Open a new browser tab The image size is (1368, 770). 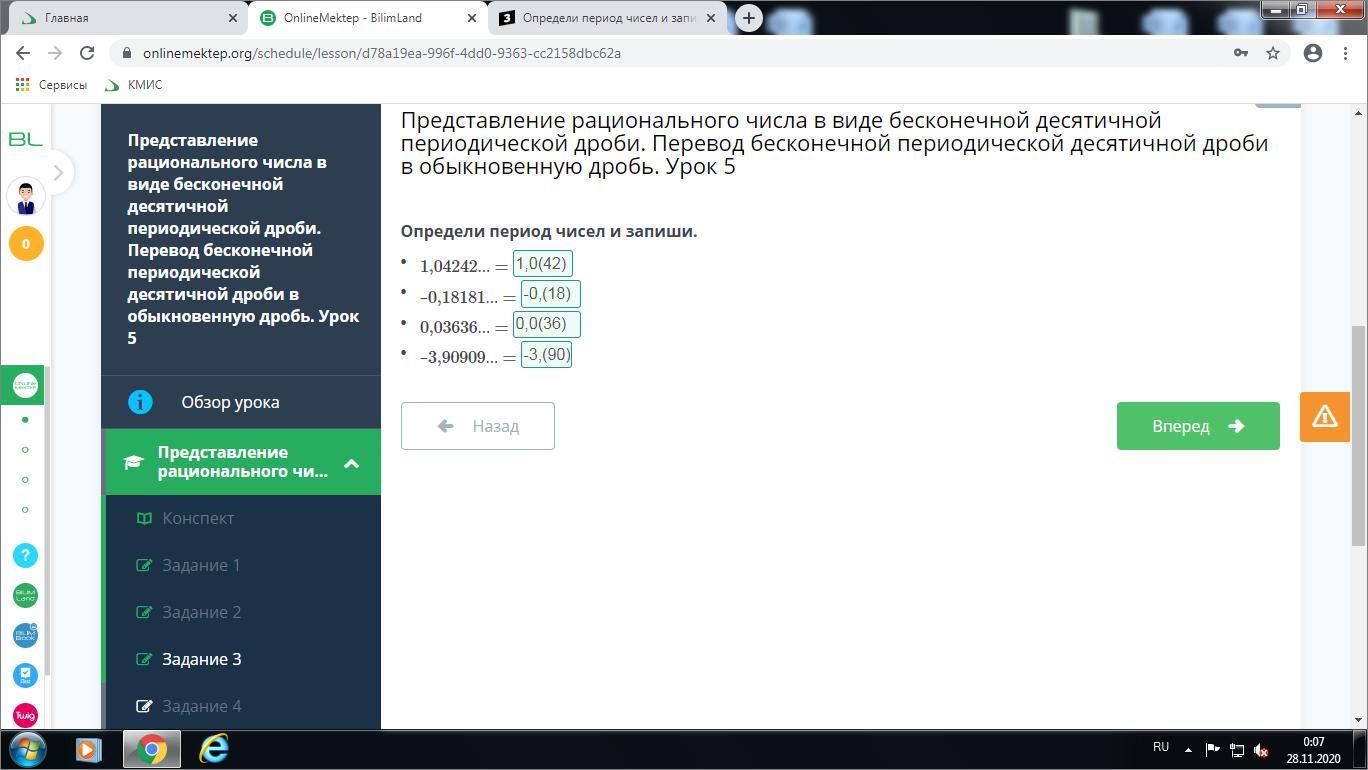pyautogui.click(x=748, y=18)
